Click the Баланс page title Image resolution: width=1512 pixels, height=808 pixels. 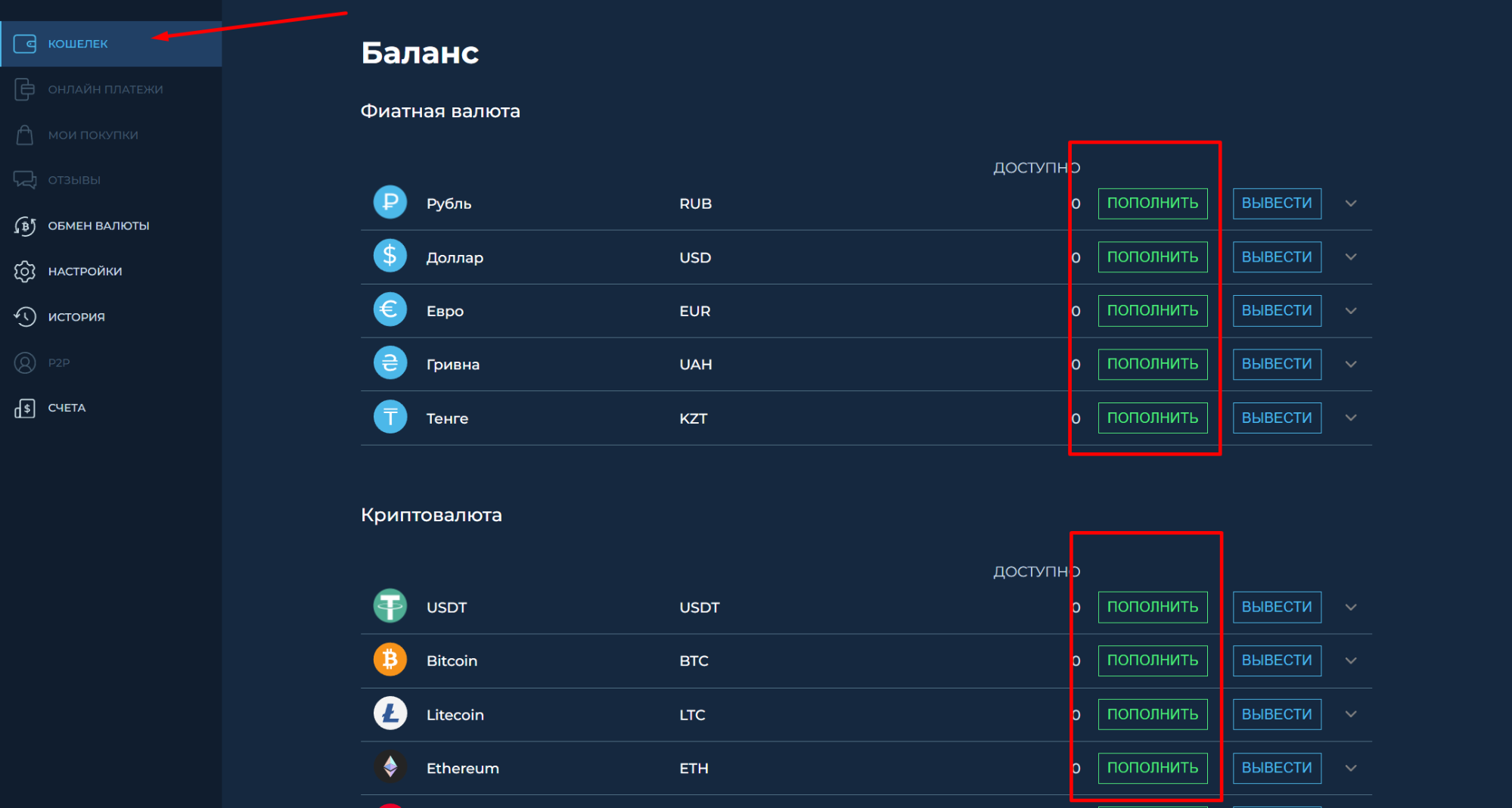click(420, 52)
